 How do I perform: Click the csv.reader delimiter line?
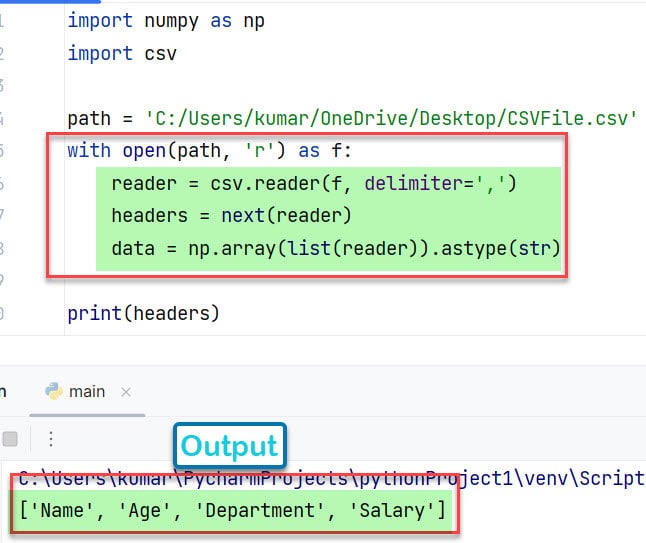tap(314, 183)
